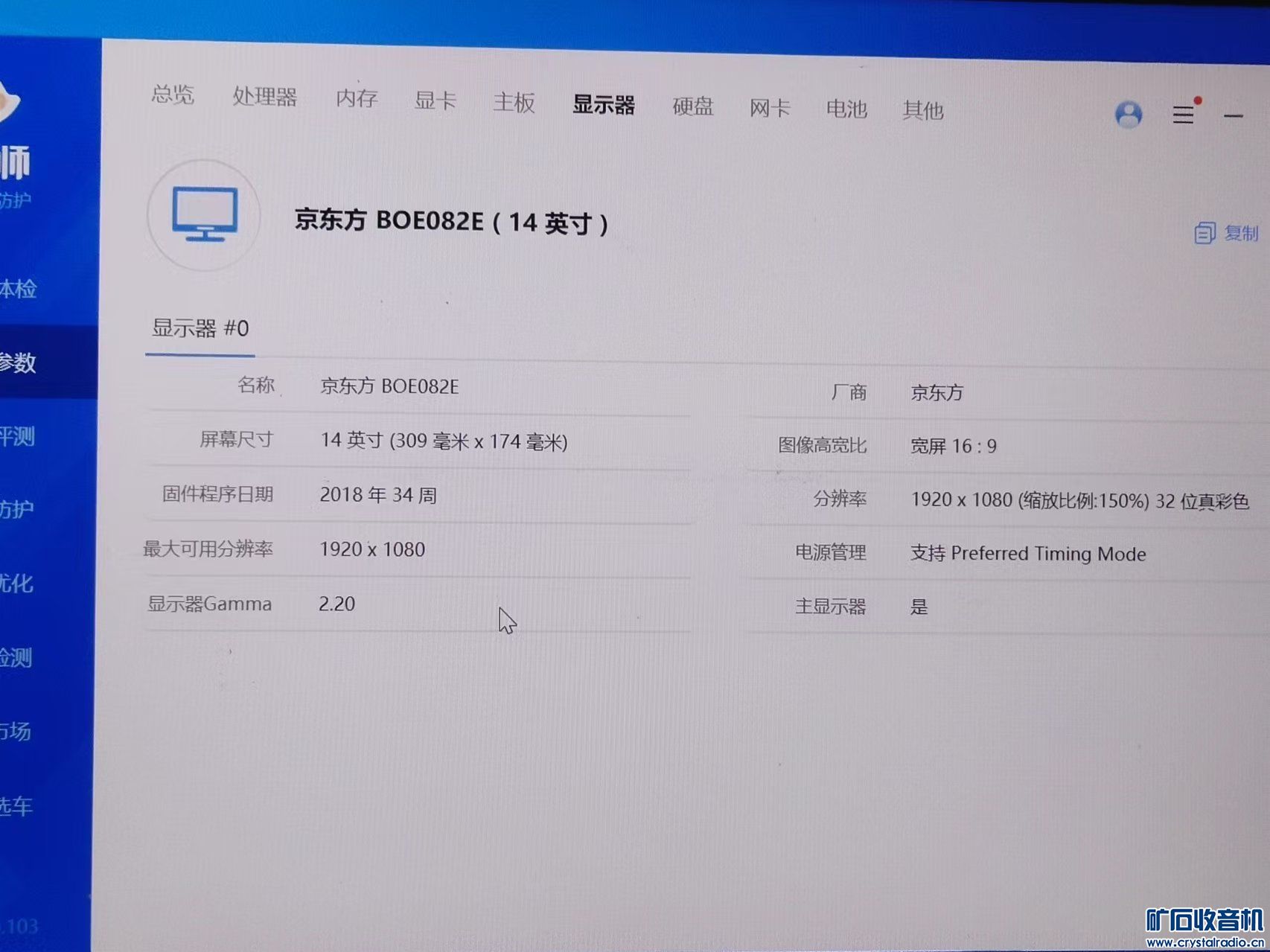Click the 最大可用分辨率 value 1920 x 1080

pyautogui.click(x=372, y=549)
